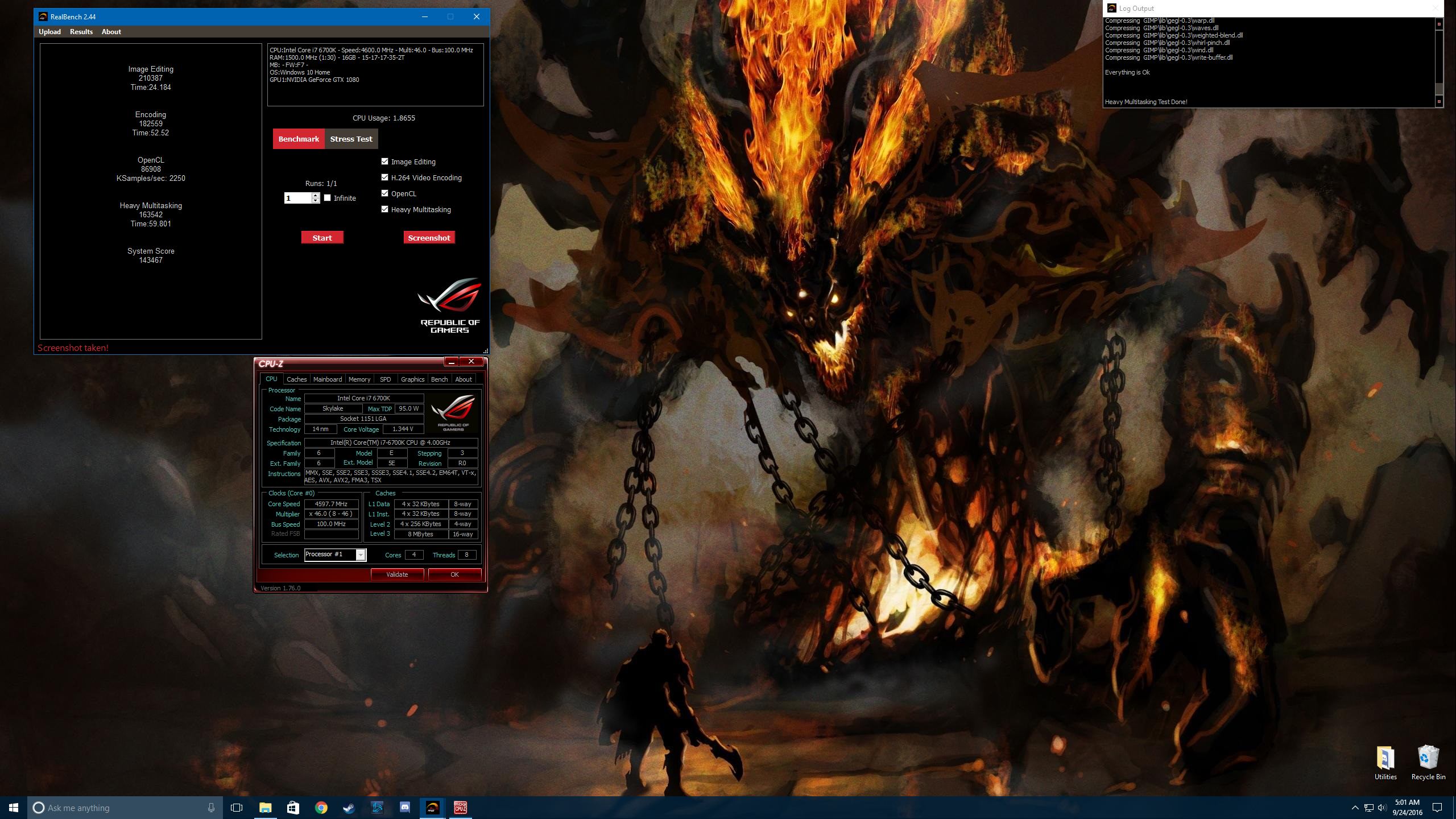Screen dimensions: 1456x819
Task: Open Task View from the taskbar
Action: (x=237, y=808)
